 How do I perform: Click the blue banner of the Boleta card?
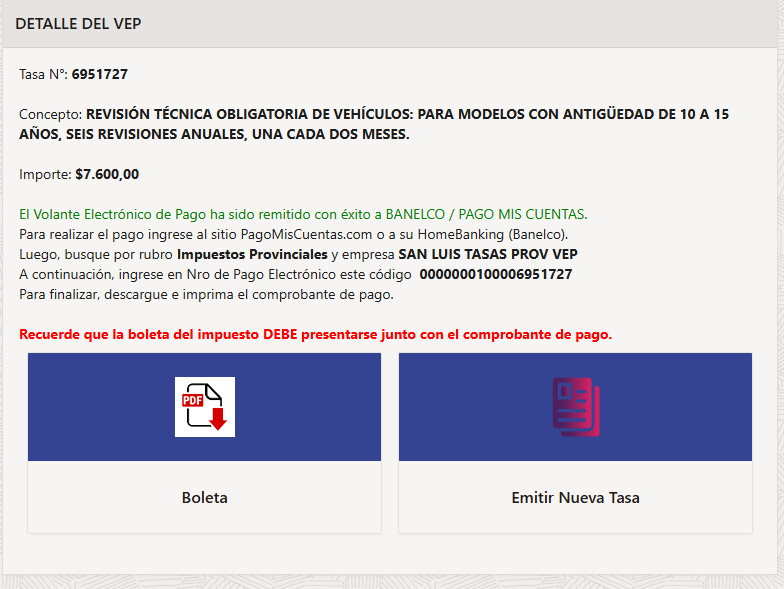coord(204,406)
